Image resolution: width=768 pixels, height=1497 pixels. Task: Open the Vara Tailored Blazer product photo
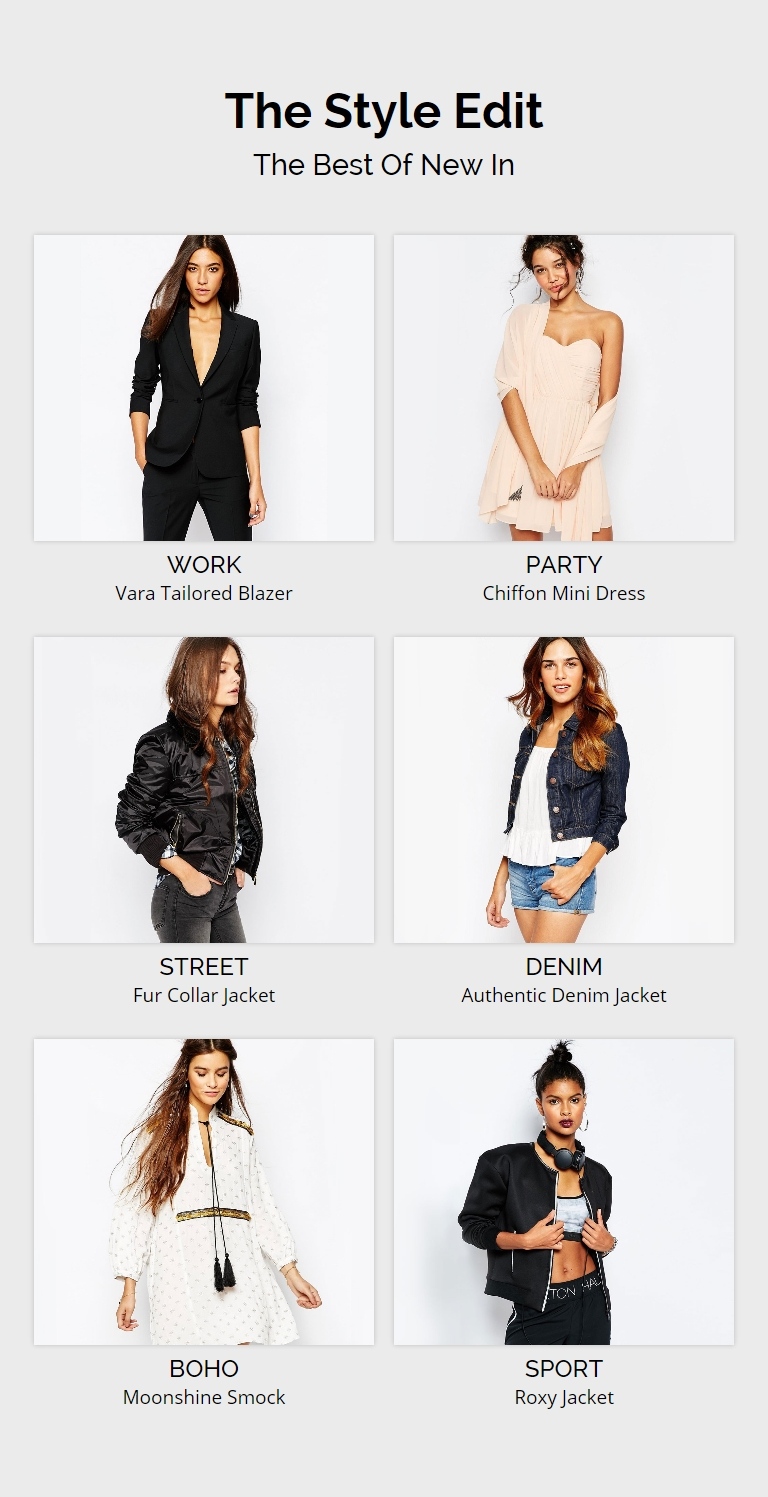point(204,388)
